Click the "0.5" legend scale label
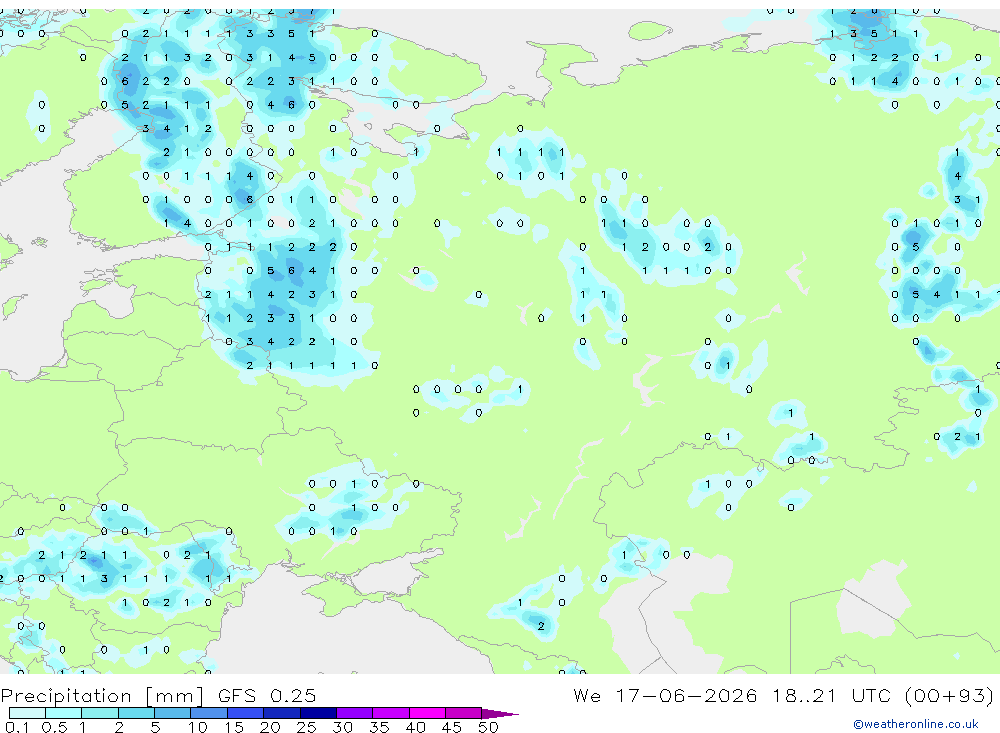 (54, 727)
